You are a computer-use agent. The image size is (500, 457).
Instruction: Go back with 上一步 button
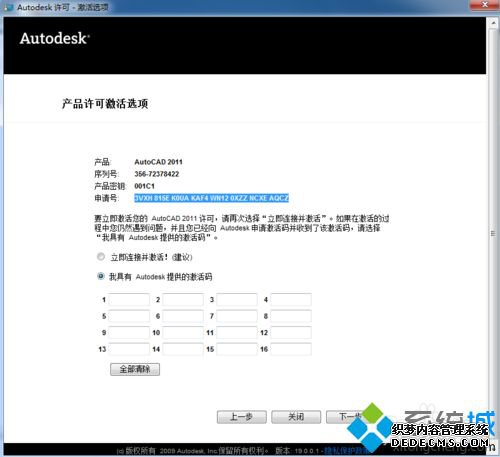coord(242,417)
